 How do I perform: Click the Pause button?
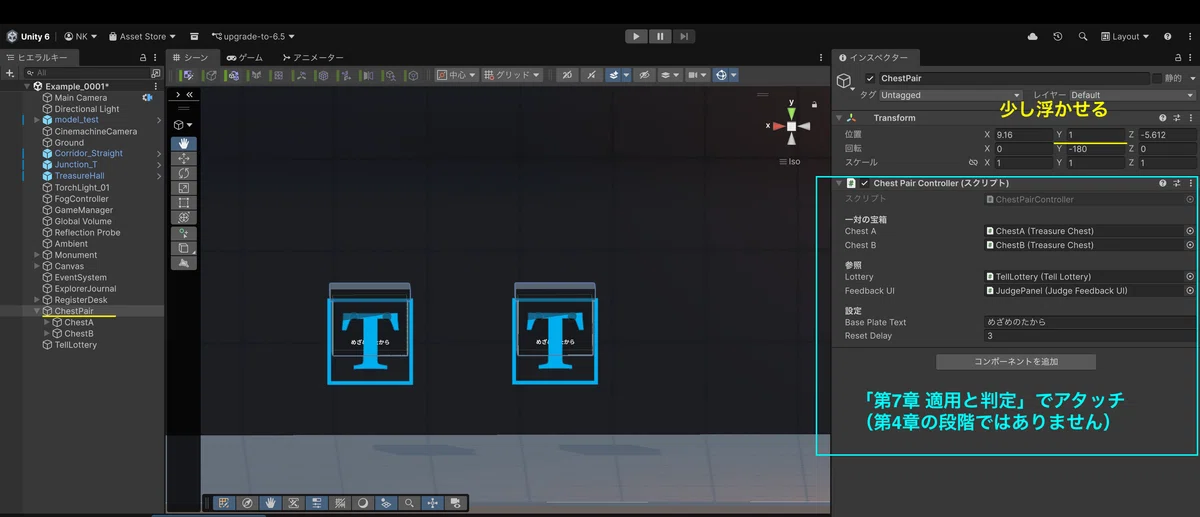(x=660, y=36)
